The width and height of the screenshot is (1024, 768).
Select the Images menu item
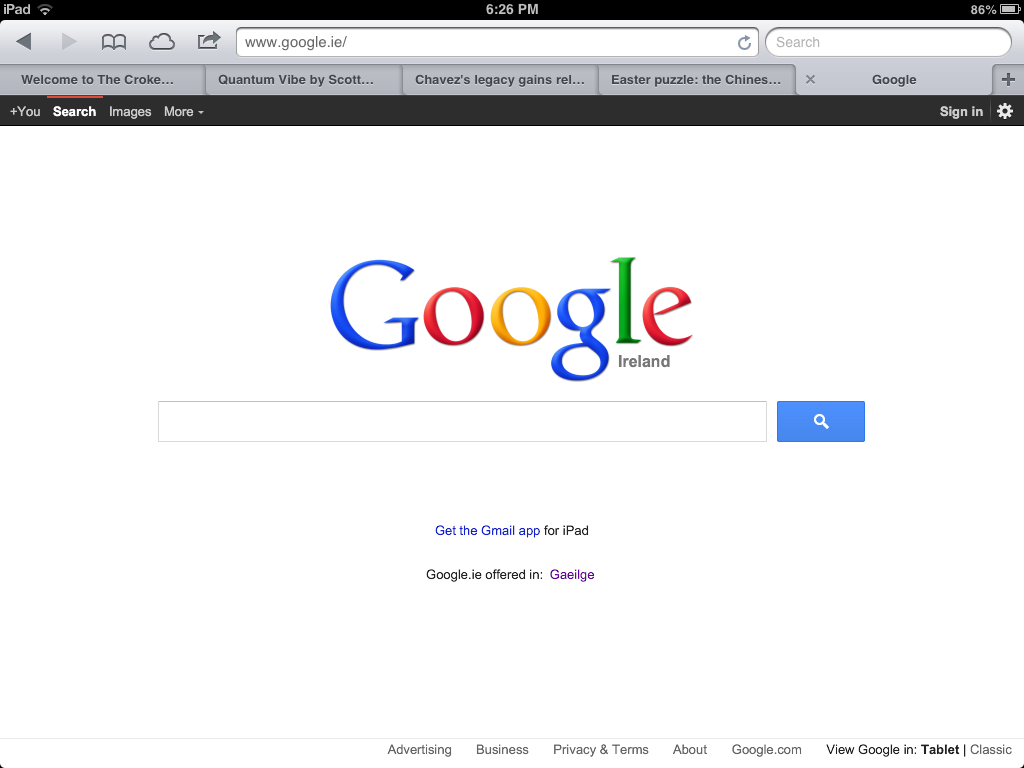coord(130,112)
